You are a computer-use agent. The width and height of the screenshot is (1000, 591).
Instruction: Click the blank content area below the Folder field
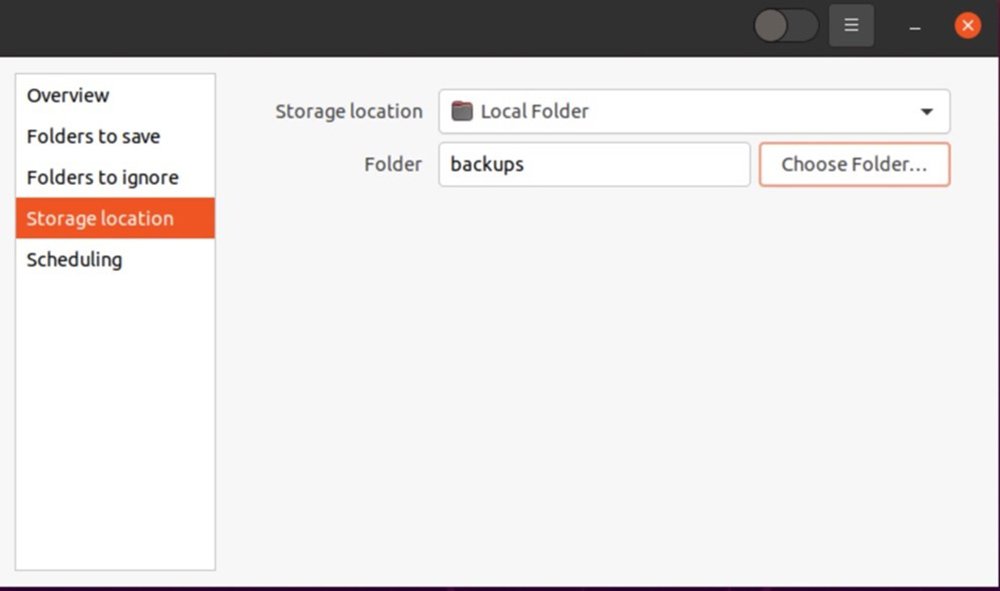(600, 380)
